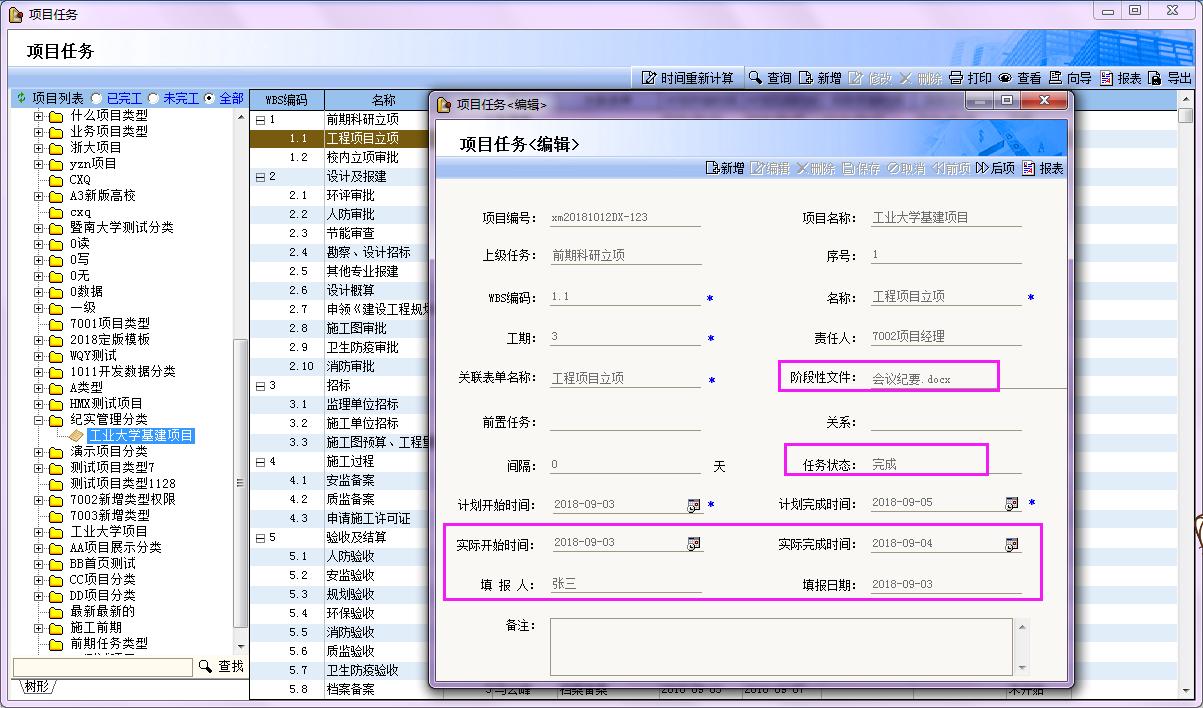Open calendar picker for 计划开始时间
The height and width of the screenshot is (708, 1203).
tap(694, 505)
